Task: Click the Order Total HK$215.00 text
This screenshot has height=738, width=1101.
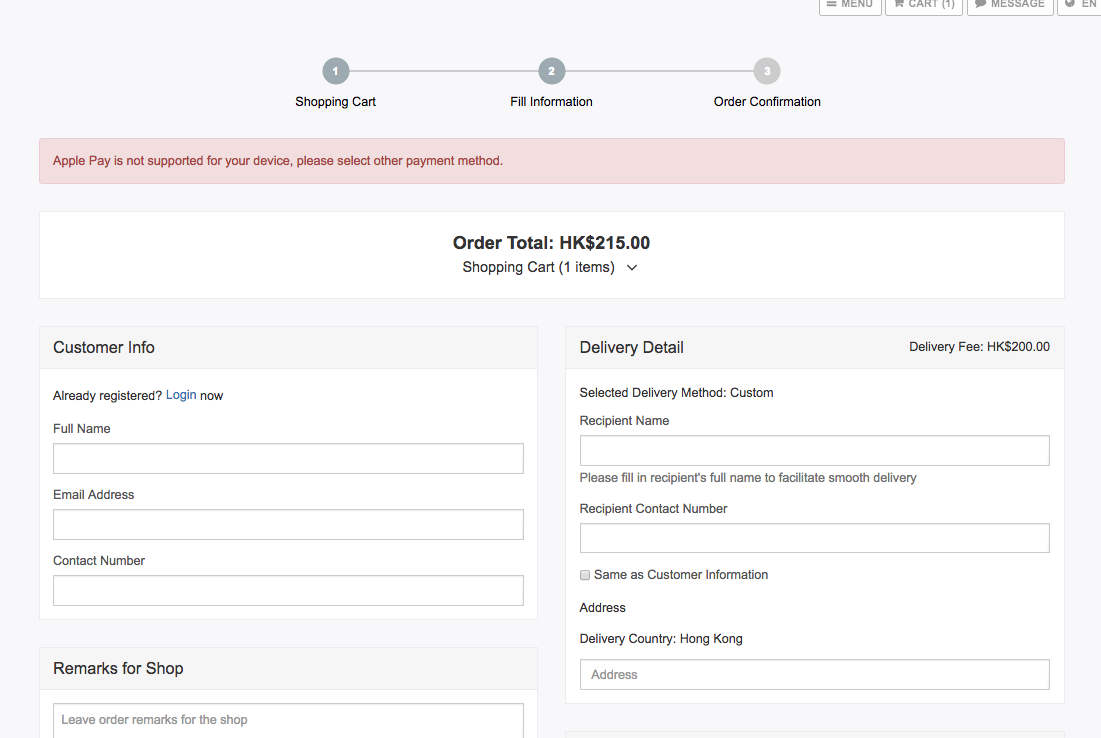Action: (x=551, y=243)
